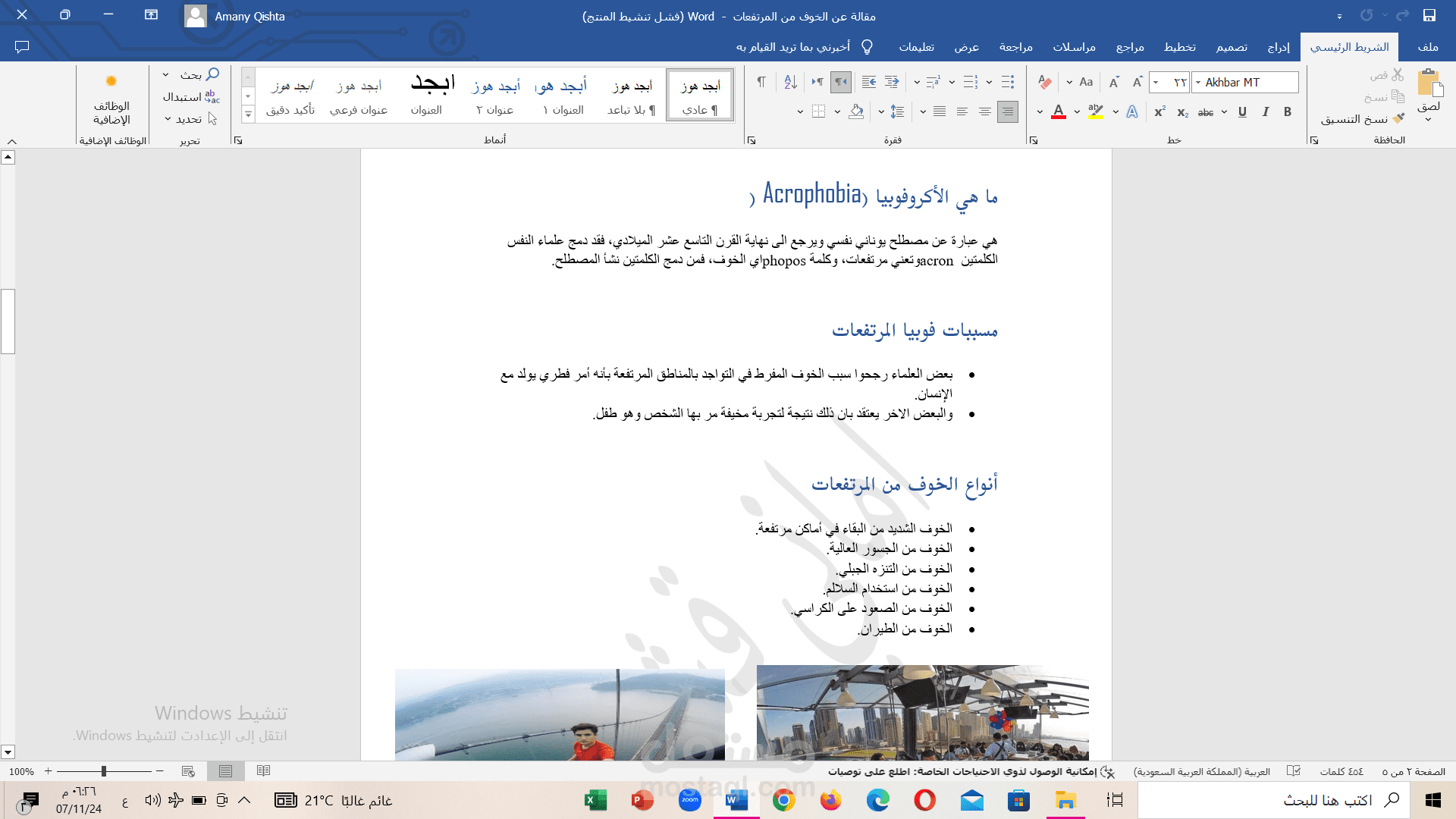Switch to the Review ribbon tab

pyautogui.click(x=1015, y=47)
